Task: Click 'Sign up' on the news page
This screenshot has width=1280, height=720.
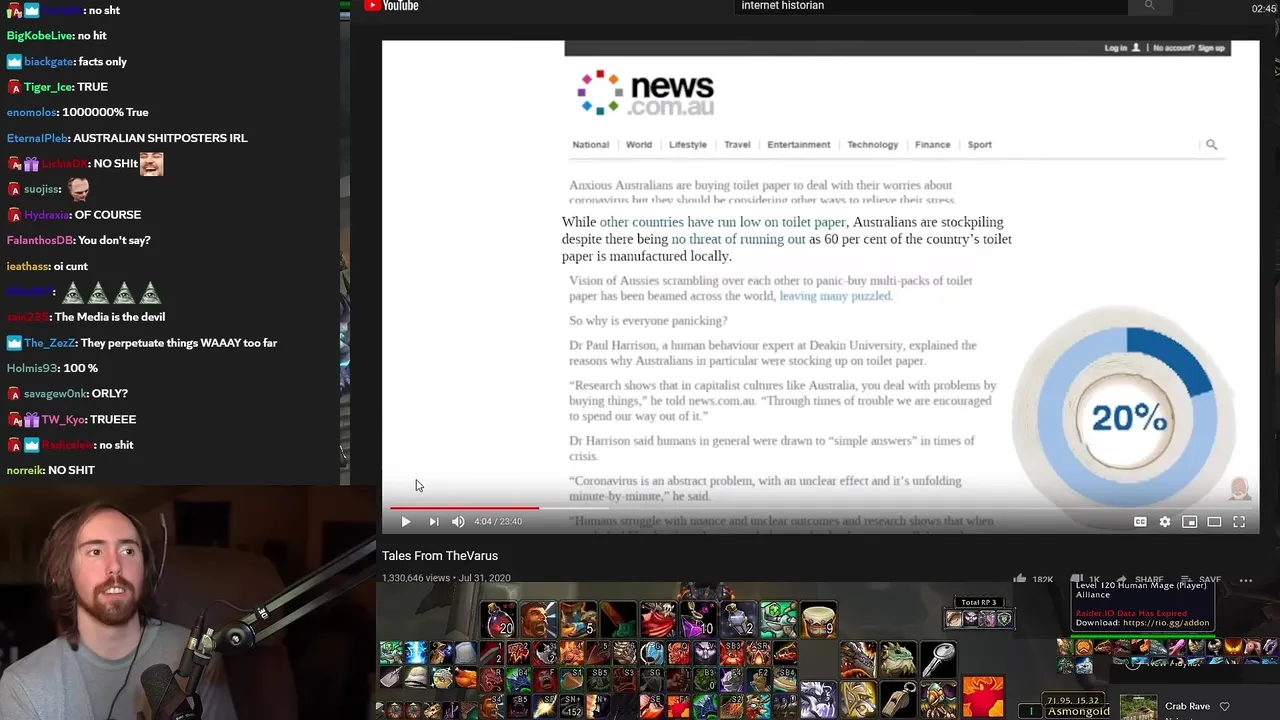Action: tap(1211, 48)
